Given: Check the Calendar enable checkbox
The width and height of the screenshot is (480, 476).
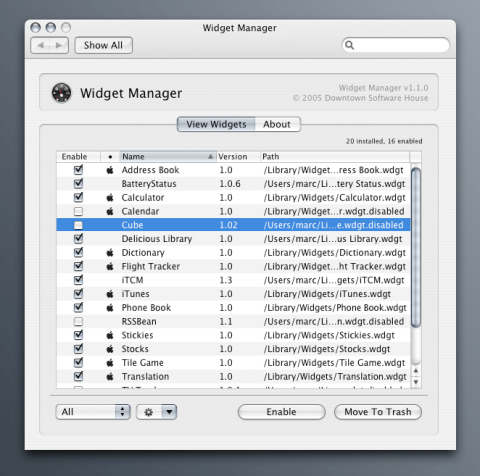Looking at the screenshot, I should (x=78, y=212).
